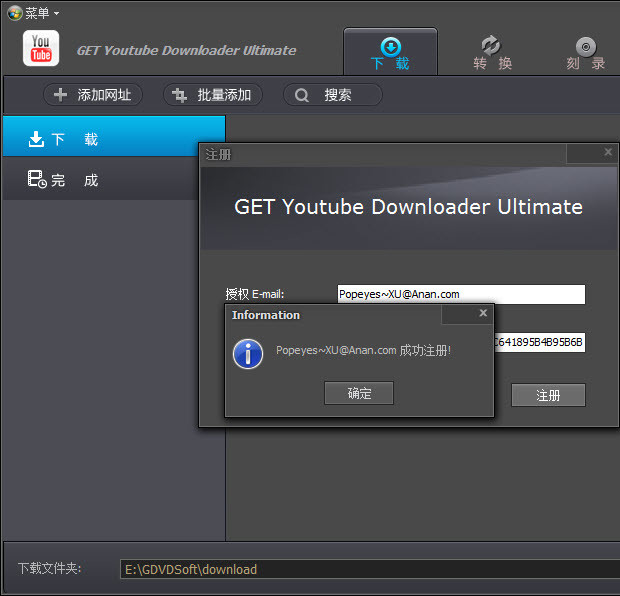Select the 完成 finished item in sidebar
The width and height of the screenshot is (620, 596).
(x=101, y=179)
